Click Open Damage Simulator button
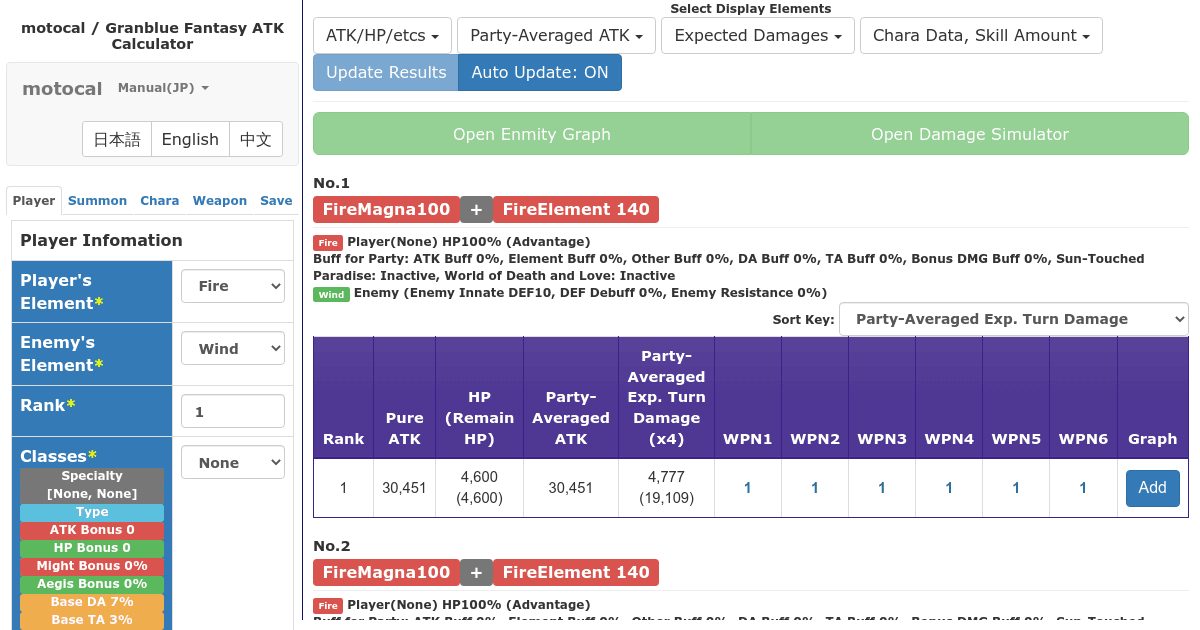Image resolution: width=1200 pixels, height=630 pixels. click(969, 134)
